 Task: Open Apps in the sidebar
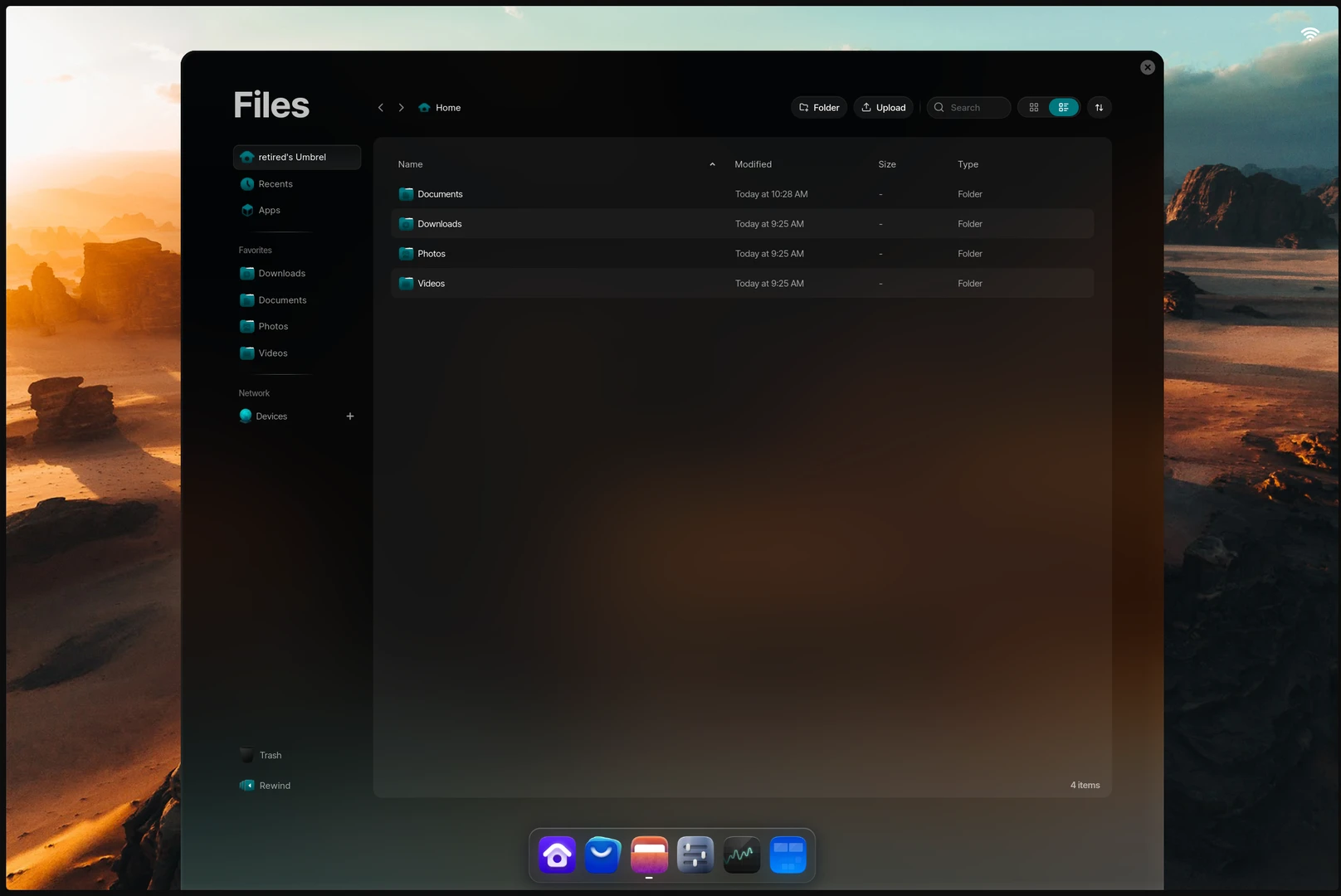(269, 211)
